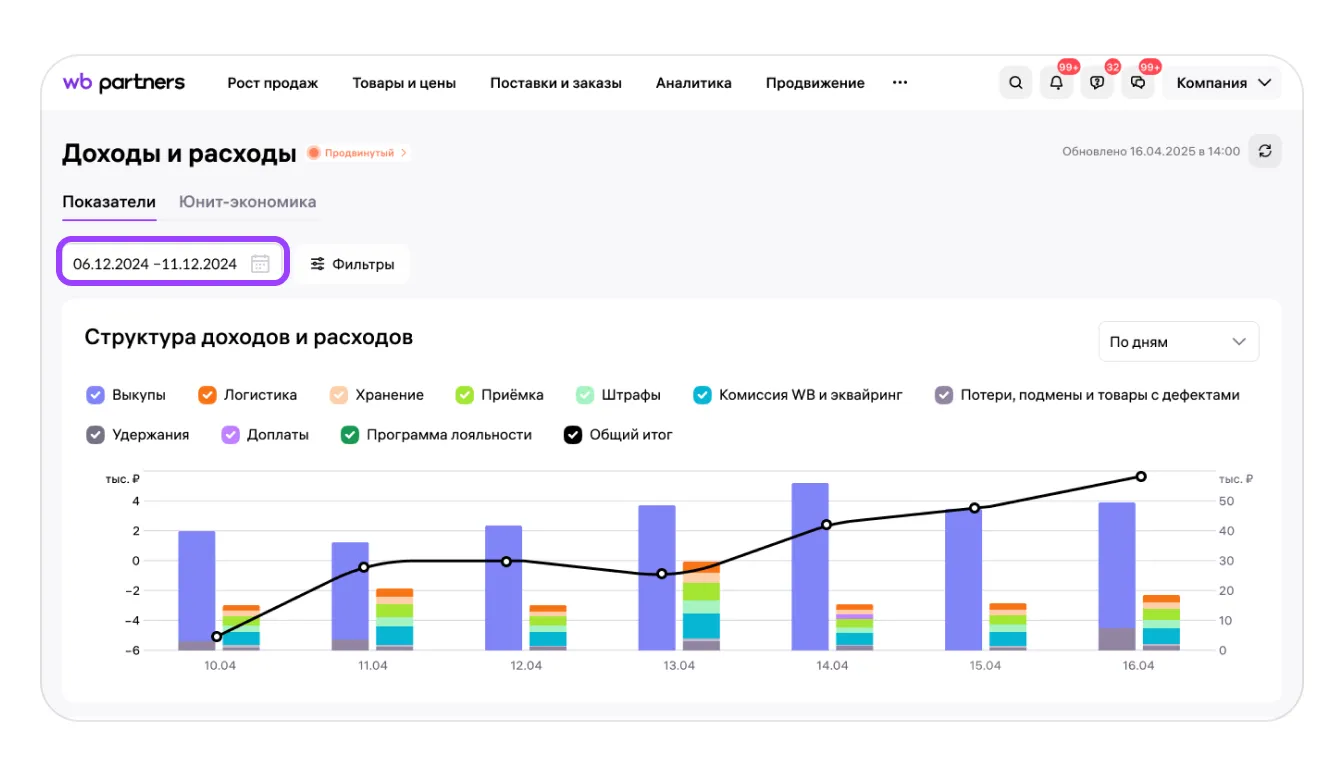Open the Рост продаж menu item
Image resolution: width=1344 pixels, height=776 pixels.
click(272, 83)
